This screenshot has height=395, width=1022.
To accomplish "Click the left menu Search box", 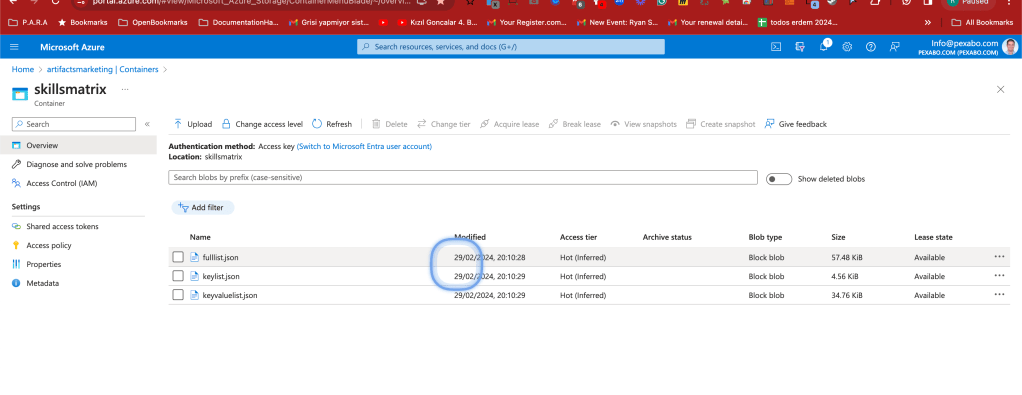I will (74, 124).
